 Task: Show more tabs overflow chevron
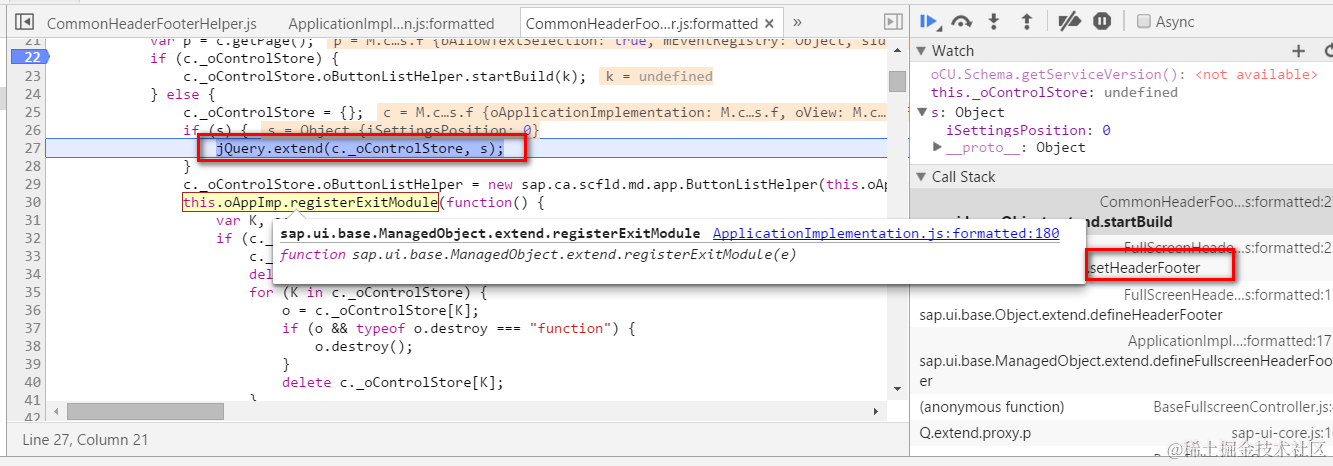point(797,21)
